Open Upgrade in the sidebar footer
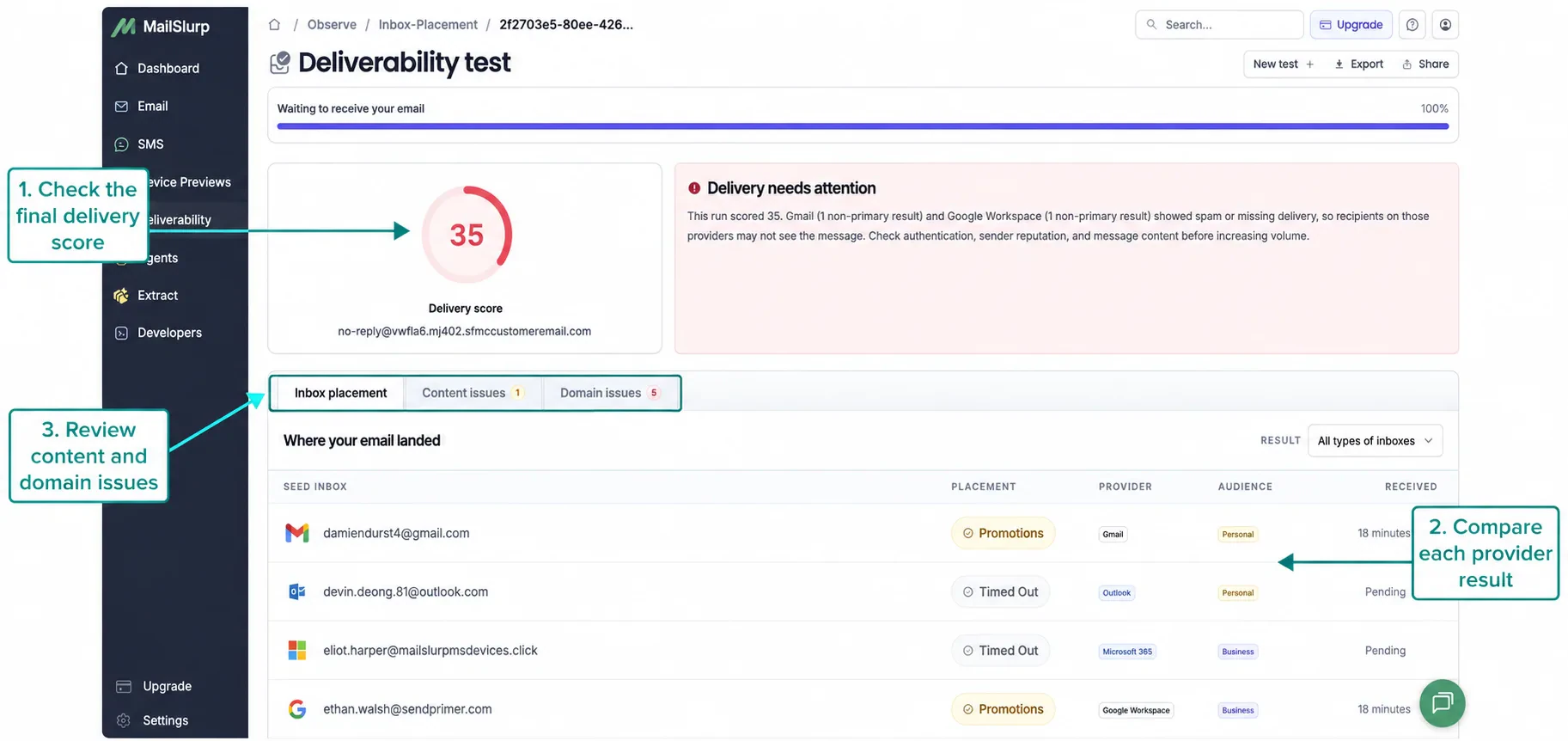This screenshot has width=1568, height=741. click(167, 687)
